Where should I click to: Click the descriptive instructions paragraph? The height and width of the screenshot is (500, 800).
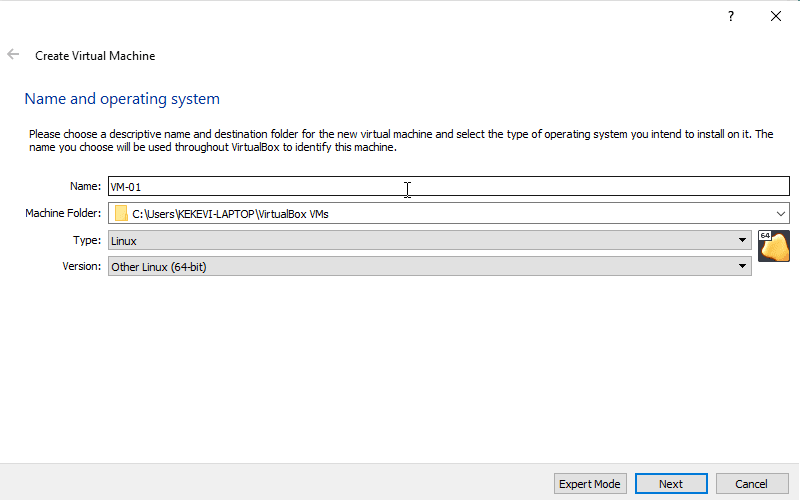tap(401, 141)
